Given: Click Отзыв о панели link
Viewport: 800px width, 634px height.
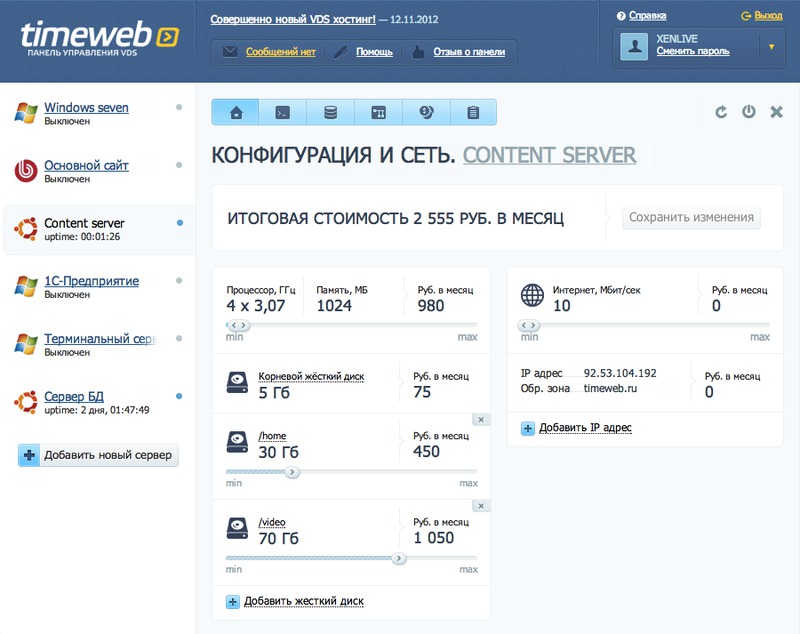Looking at the screenshot, I should tap(469, 52).
